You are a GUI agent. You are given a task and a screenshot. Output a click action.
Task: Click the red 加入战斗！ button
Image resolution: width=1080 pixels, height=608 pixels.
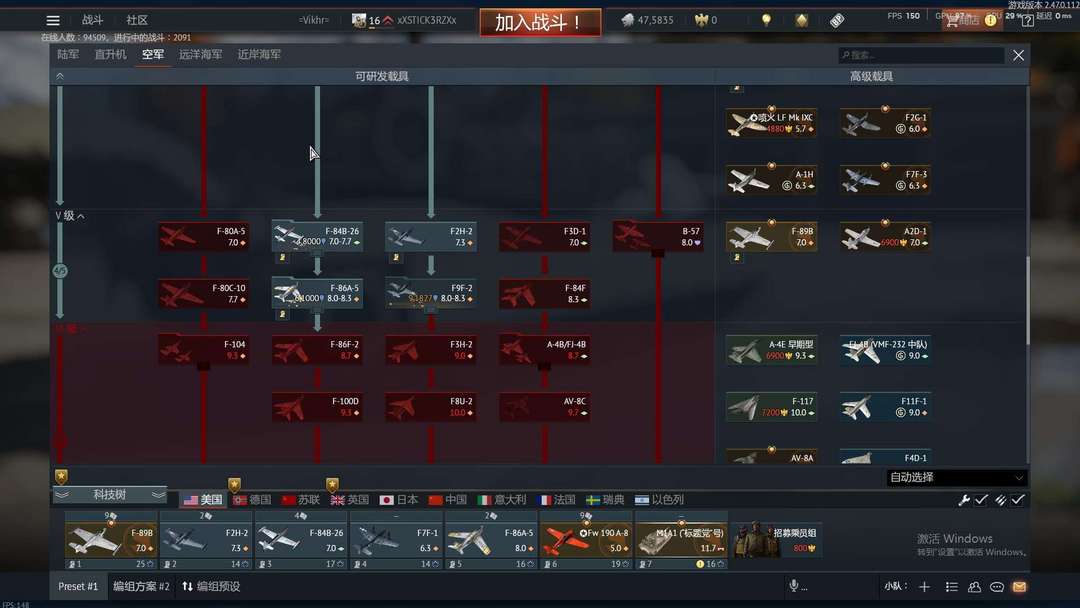point(540,23)
